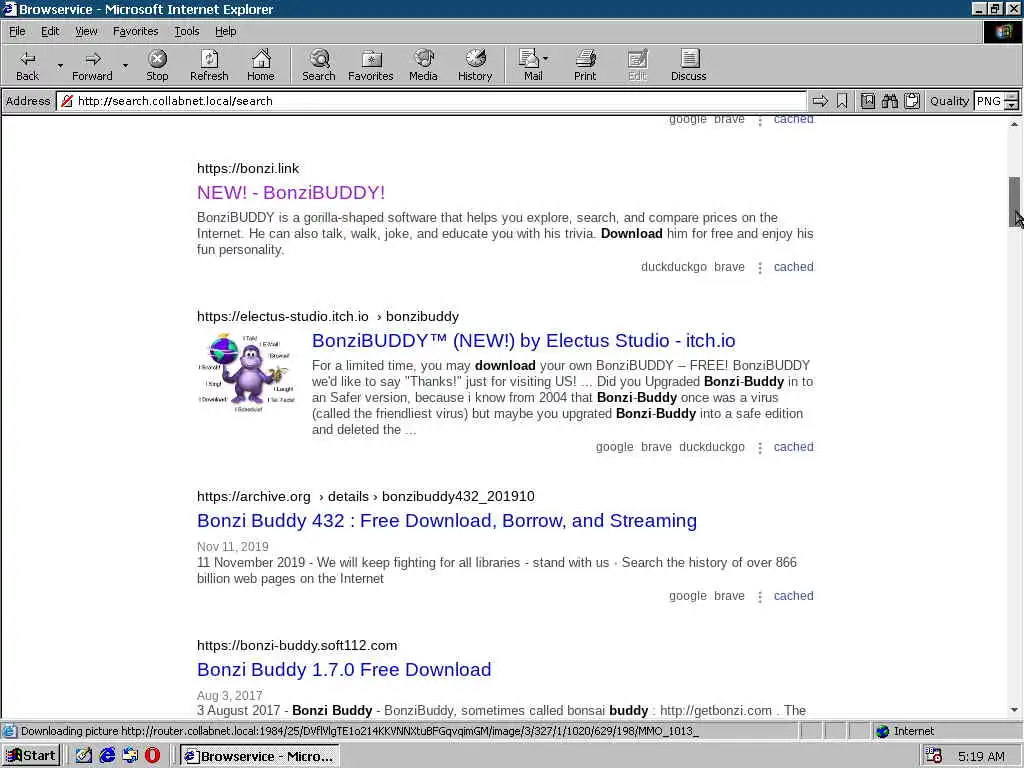The image size is (1024, 768).
Task: Open the Media toolbar button
Action: 423,65
